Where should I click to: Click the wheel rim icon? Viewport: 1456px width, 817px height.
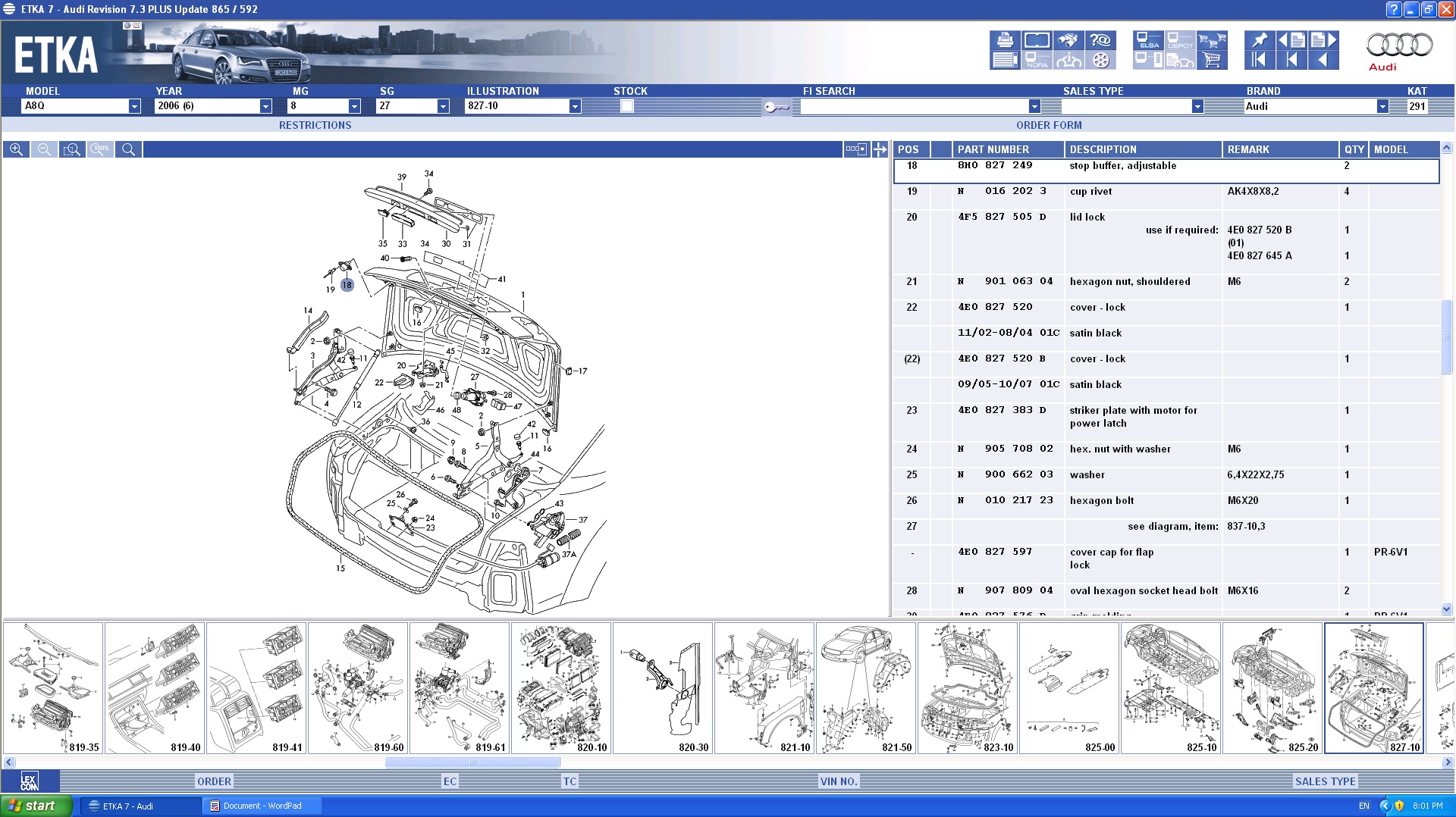coord(1100,60)
